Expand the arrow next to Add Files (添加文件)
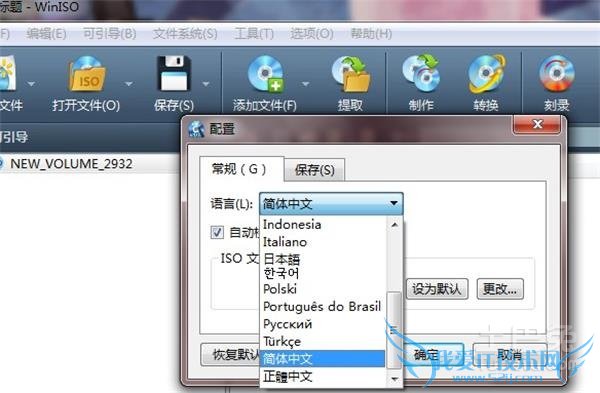 tap(305, 83)
